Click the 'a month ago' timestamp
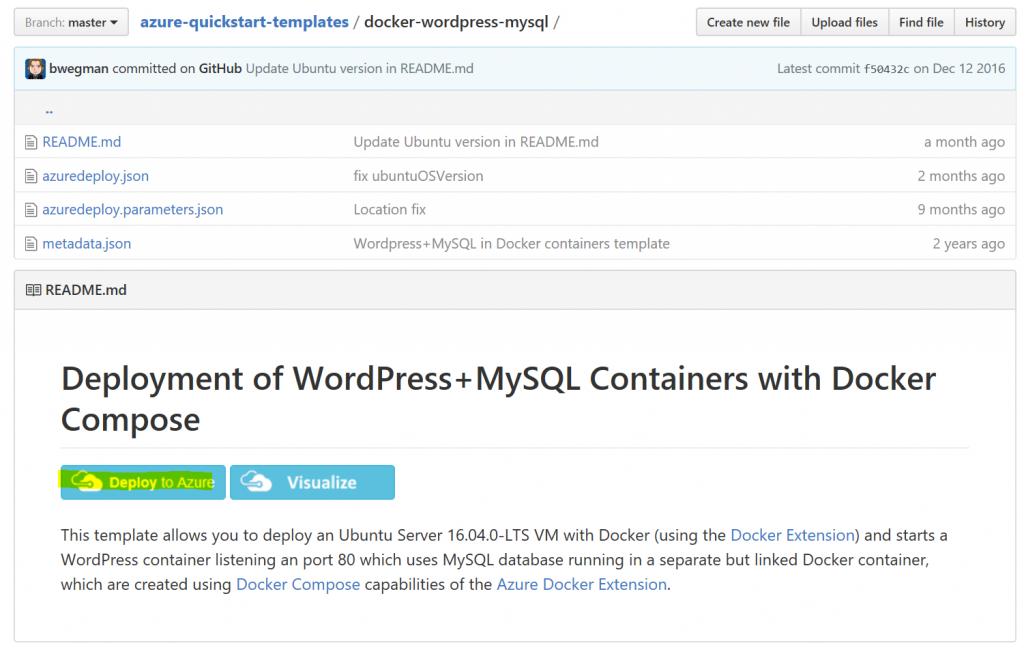Image resolution: width=1024 pixels, height=652 pixels. tap(964, 142)
